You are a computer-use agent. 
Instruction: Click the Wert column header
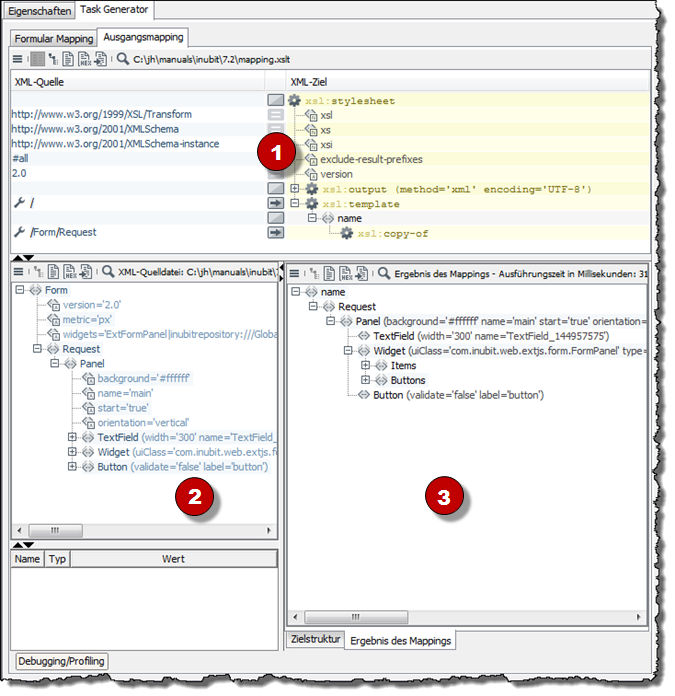[x=174, y=558]
